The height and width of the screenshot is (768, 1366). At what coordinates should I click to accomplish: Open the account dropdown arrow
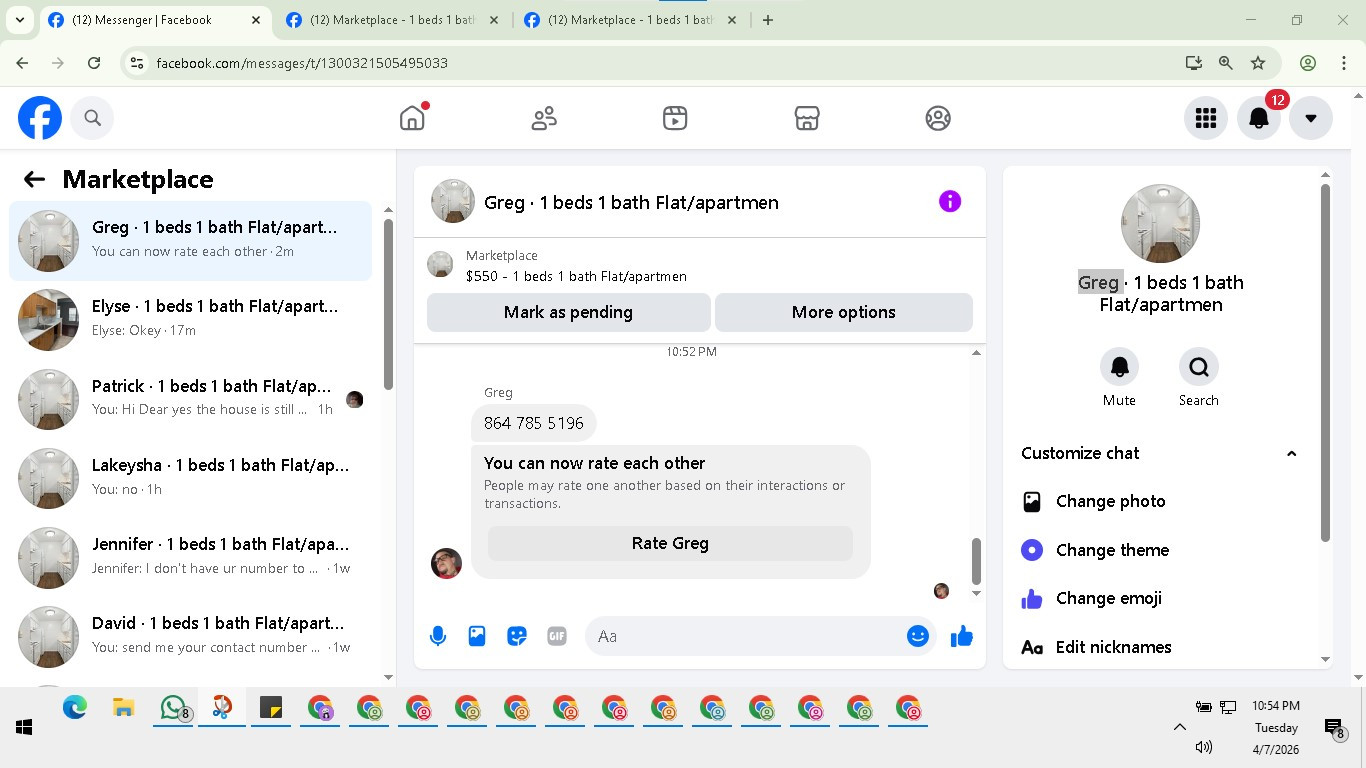click(1311, 118)
